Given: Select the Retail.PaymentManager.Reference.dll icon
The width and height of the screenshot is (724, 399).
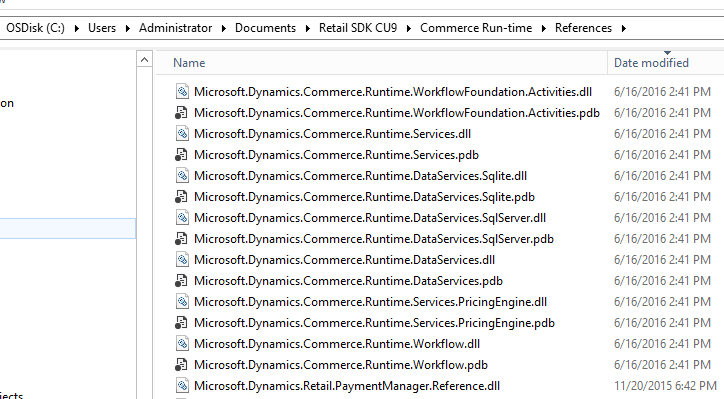Looking at the screenshot, I should point(182,386).
